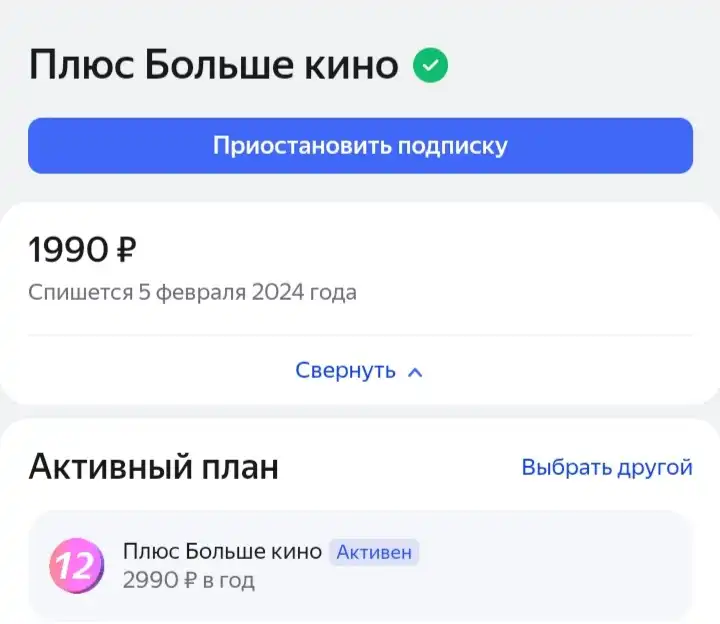Tap the pink 12-month plan icon
Viewport: 720px width, 624px height.
tap(77, 566)
